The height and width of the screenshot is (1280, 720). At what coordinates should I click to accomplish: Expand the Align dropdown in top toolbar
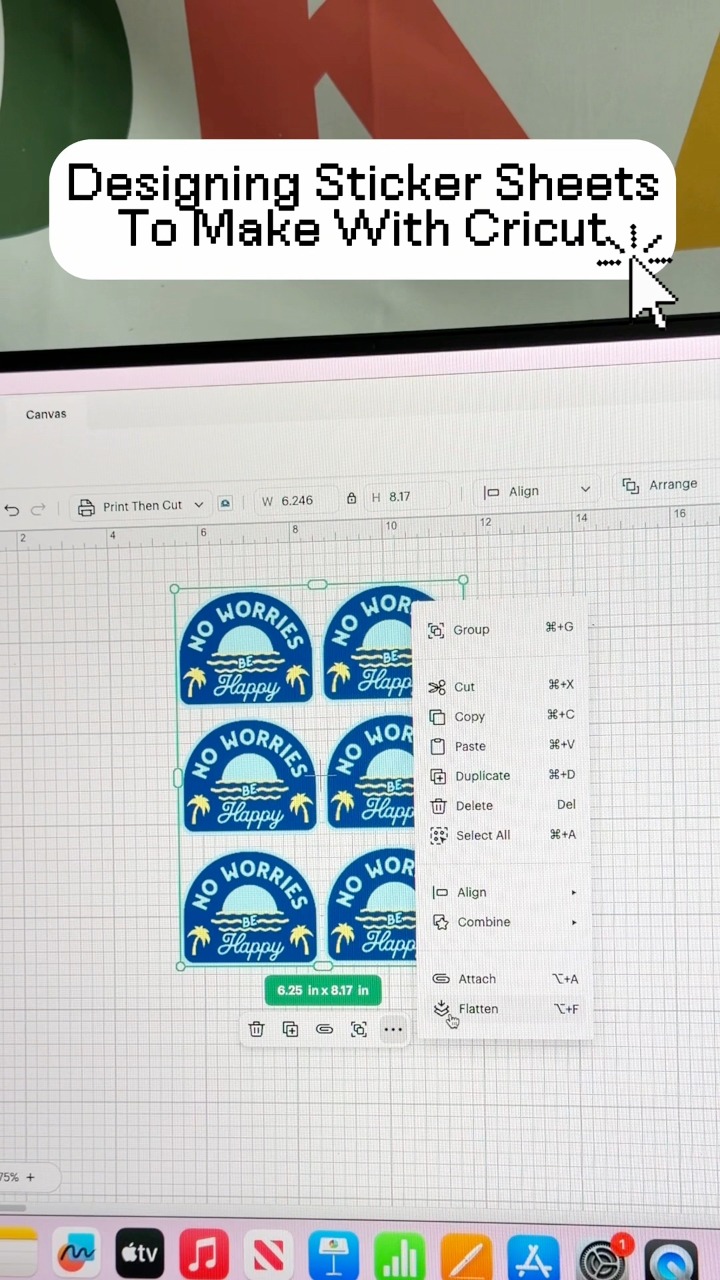[537, 491]
